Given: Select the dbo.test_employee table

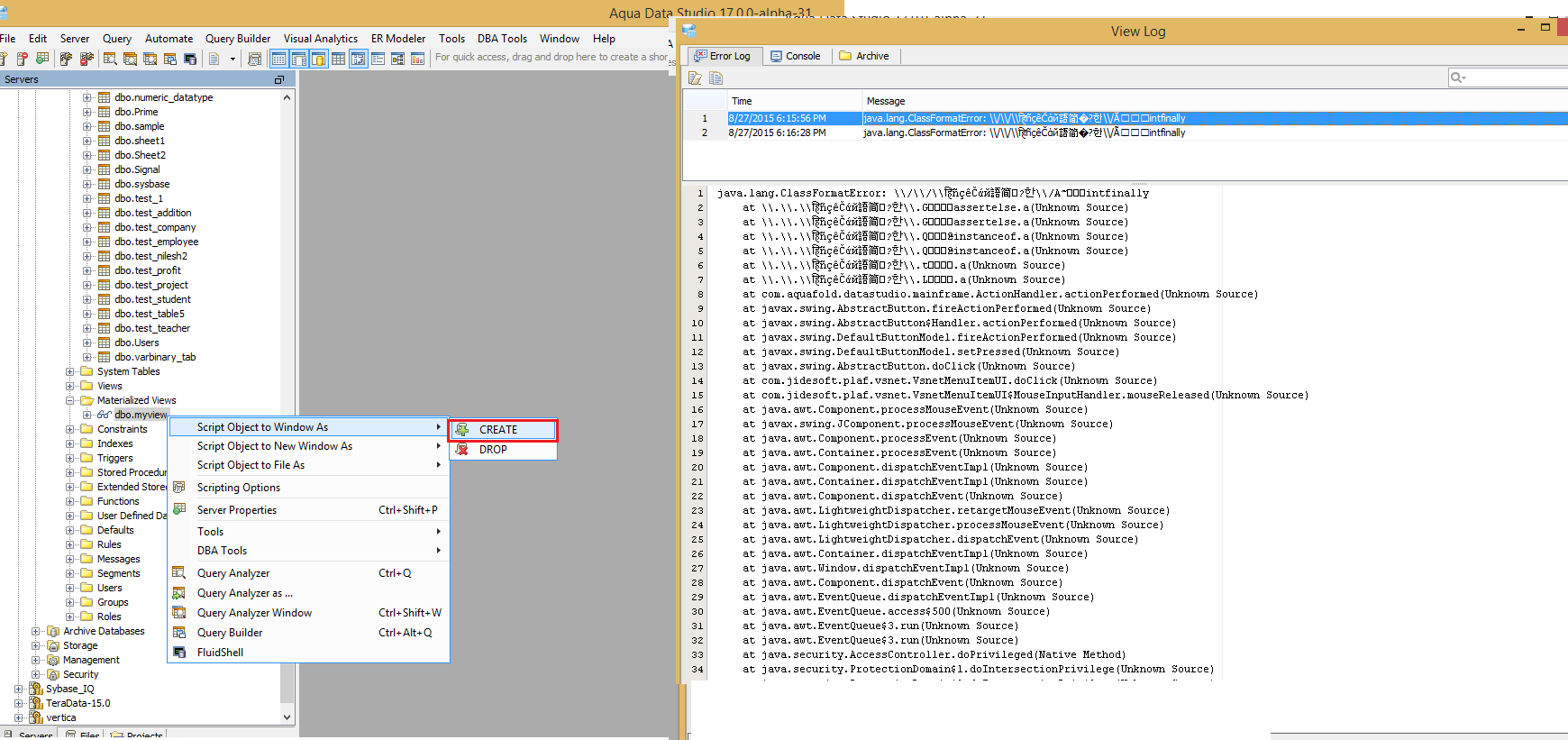Looking at the screenshot, I should 157,242.
